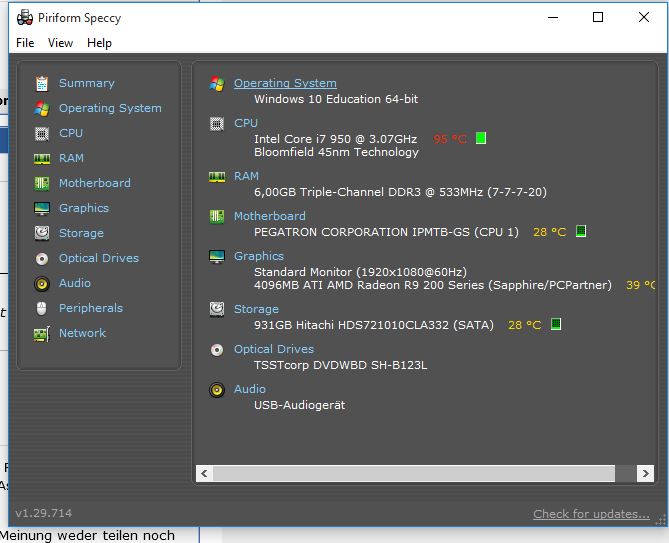The image size is (669, 543).
Task: Click the CPU chip icon in sidebar
Action: (42, 134)
